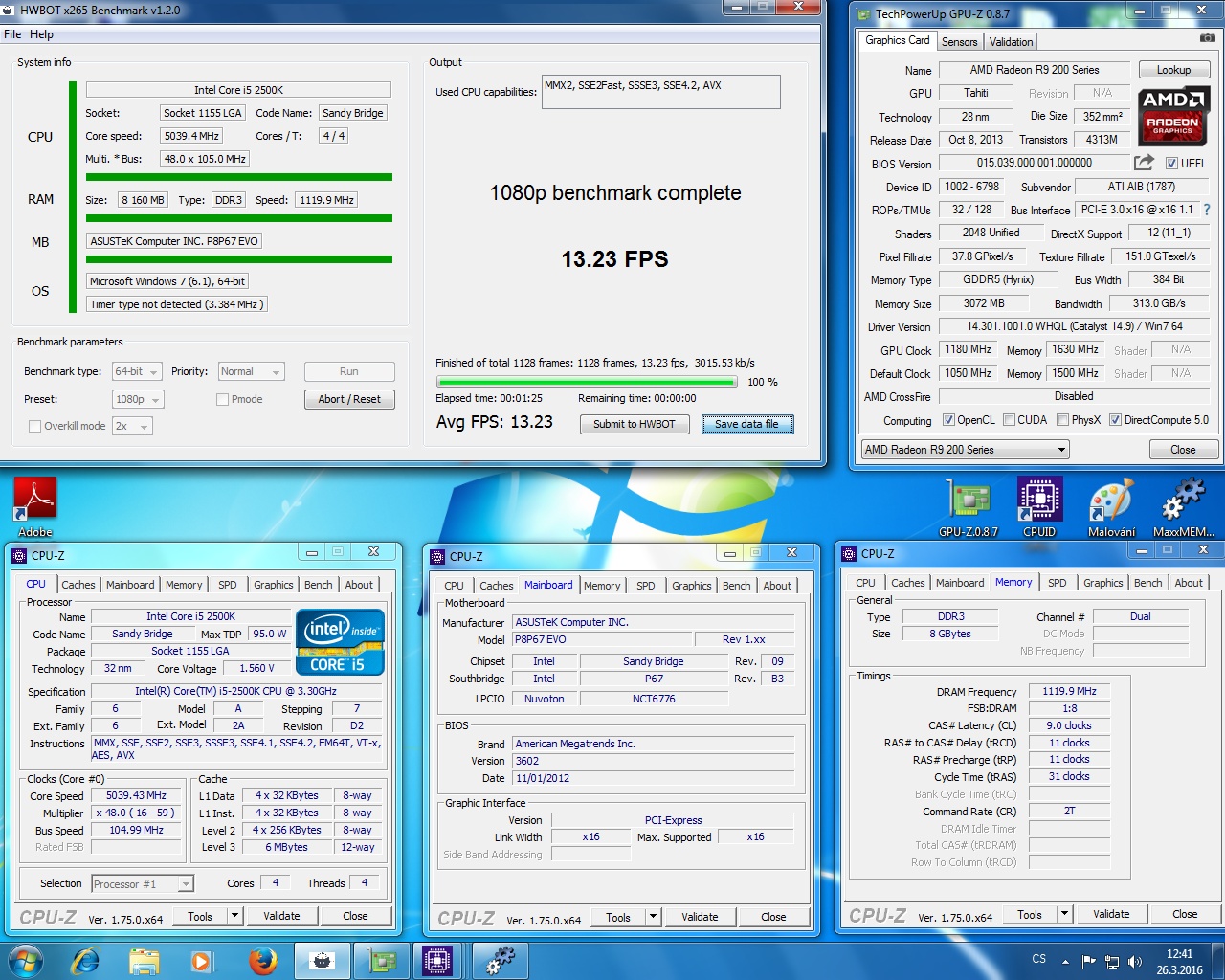This screenshot has height=980, width=1225.
Task: Click the GPU-Z BIOS share arrow icon
Action: pyautogui.click(x=1144, y=163)
